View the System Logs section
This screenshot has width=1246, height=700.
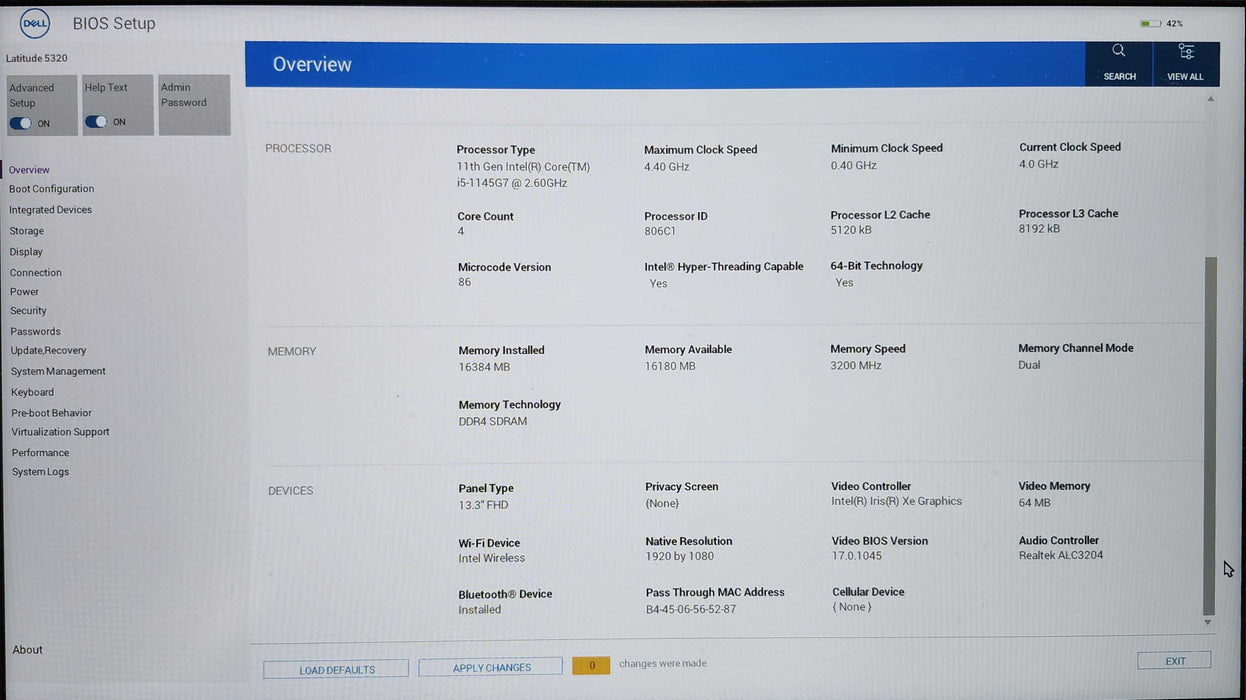40,471
